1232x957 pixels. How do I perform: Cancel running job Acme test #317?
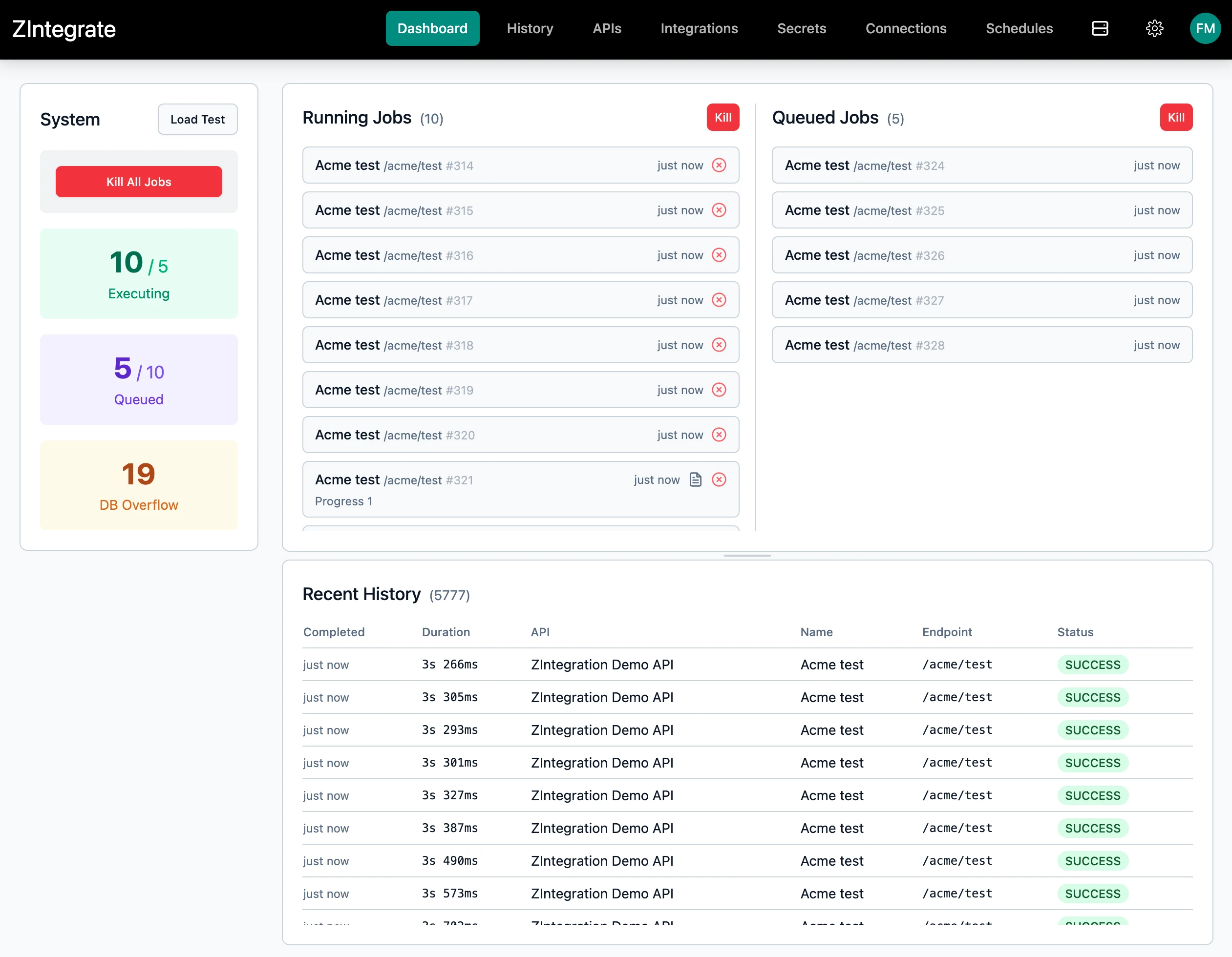tap(719, 300)
